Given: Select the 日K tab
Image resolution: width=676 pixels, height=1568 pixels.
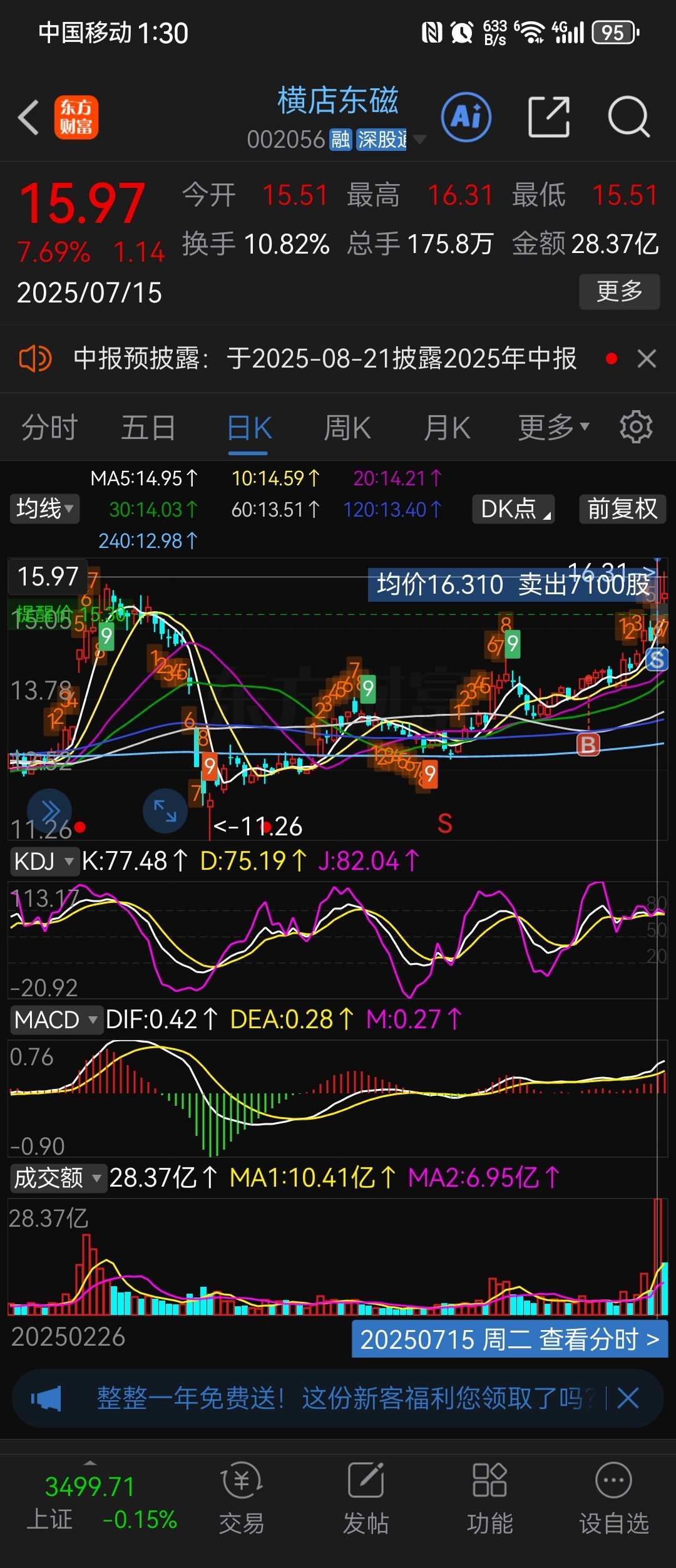Looking at the screenshot, I should point(249,429).
